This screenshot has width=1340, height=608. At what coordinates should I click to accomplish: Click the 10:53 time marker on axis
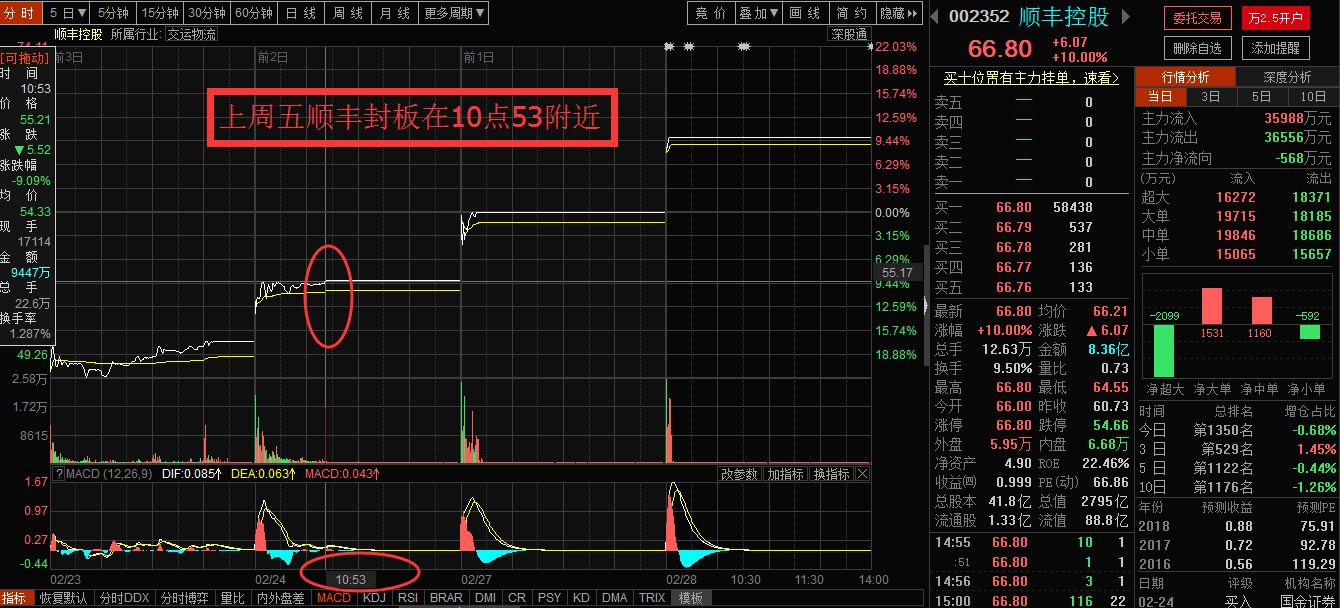(x=350, y=579)
